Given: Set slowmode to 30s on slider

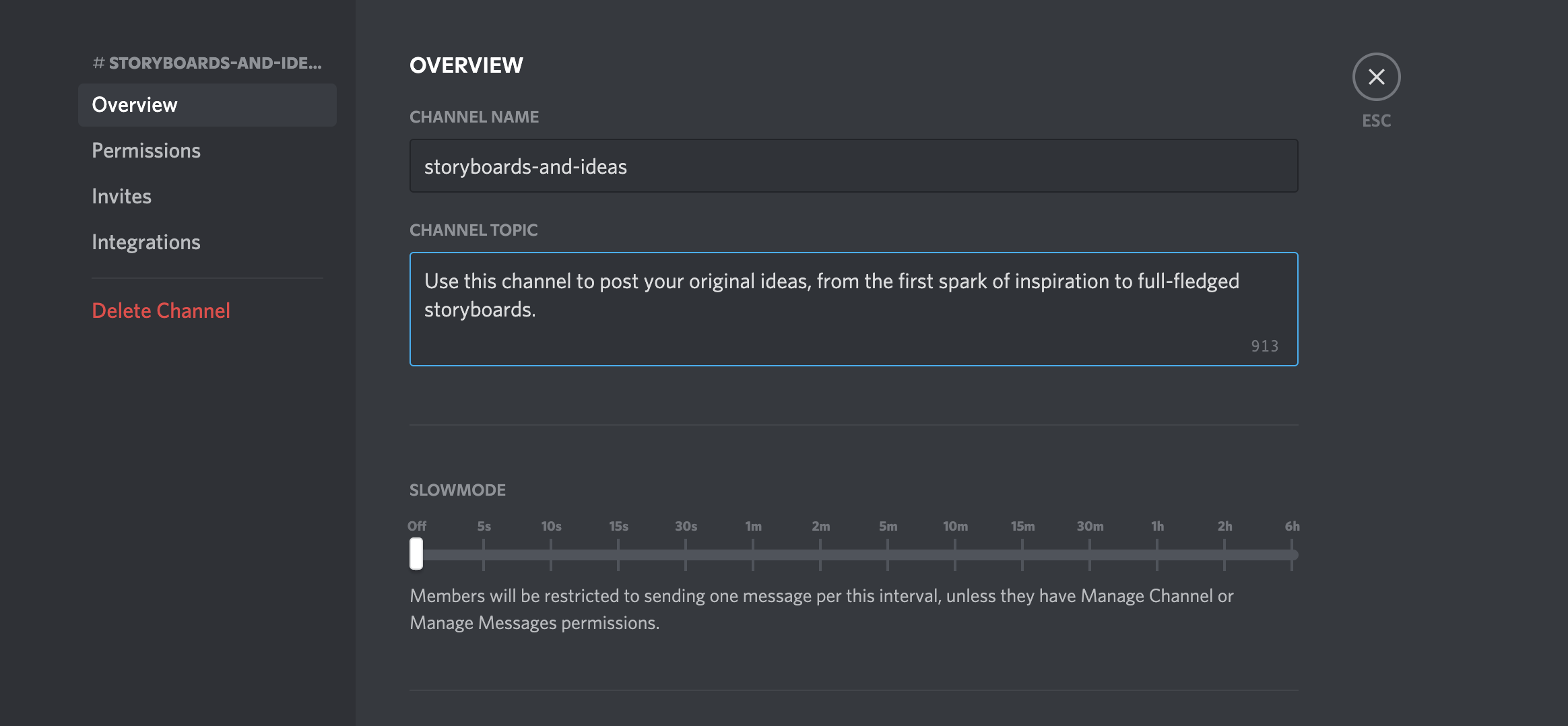Looking at the screenshot, I should [686, 555].
